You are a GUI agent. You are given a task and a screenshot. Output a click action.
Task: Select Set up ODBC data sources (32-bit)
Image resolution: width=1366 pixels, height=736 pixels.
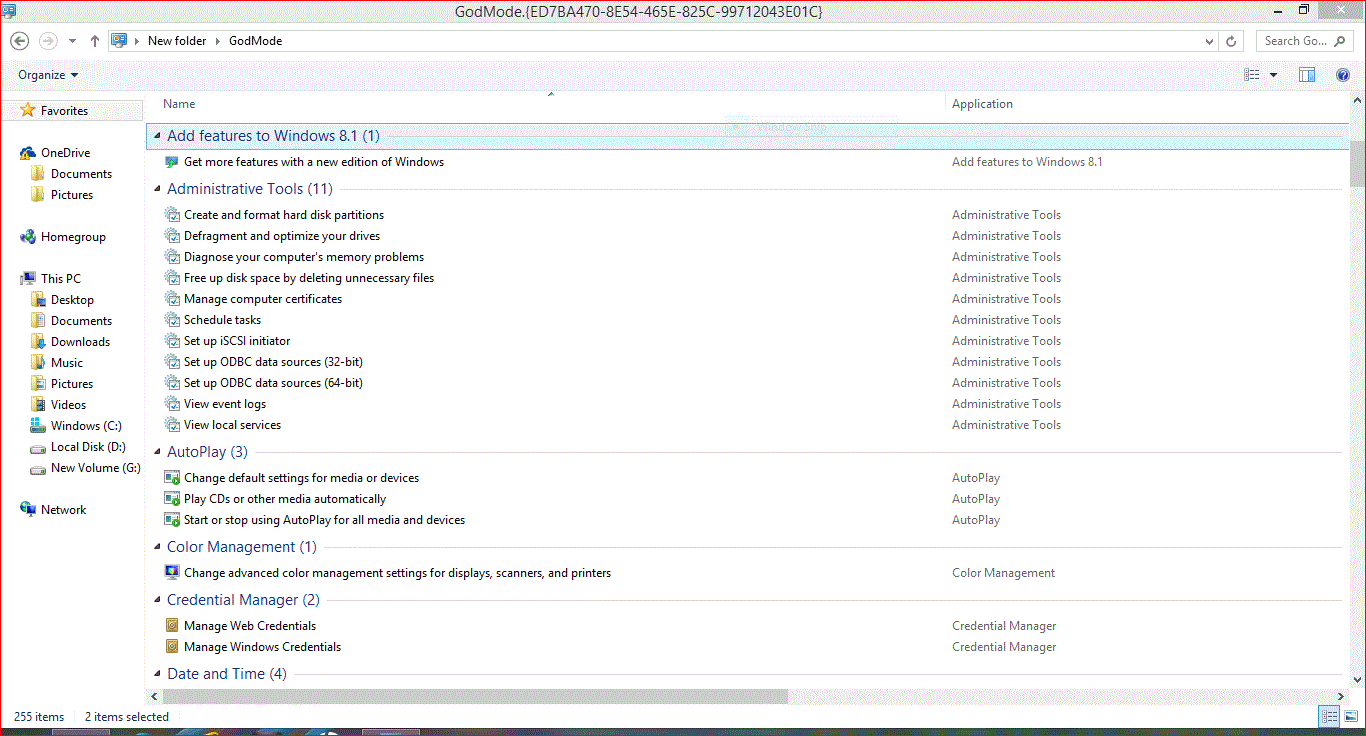pos(273,362)
